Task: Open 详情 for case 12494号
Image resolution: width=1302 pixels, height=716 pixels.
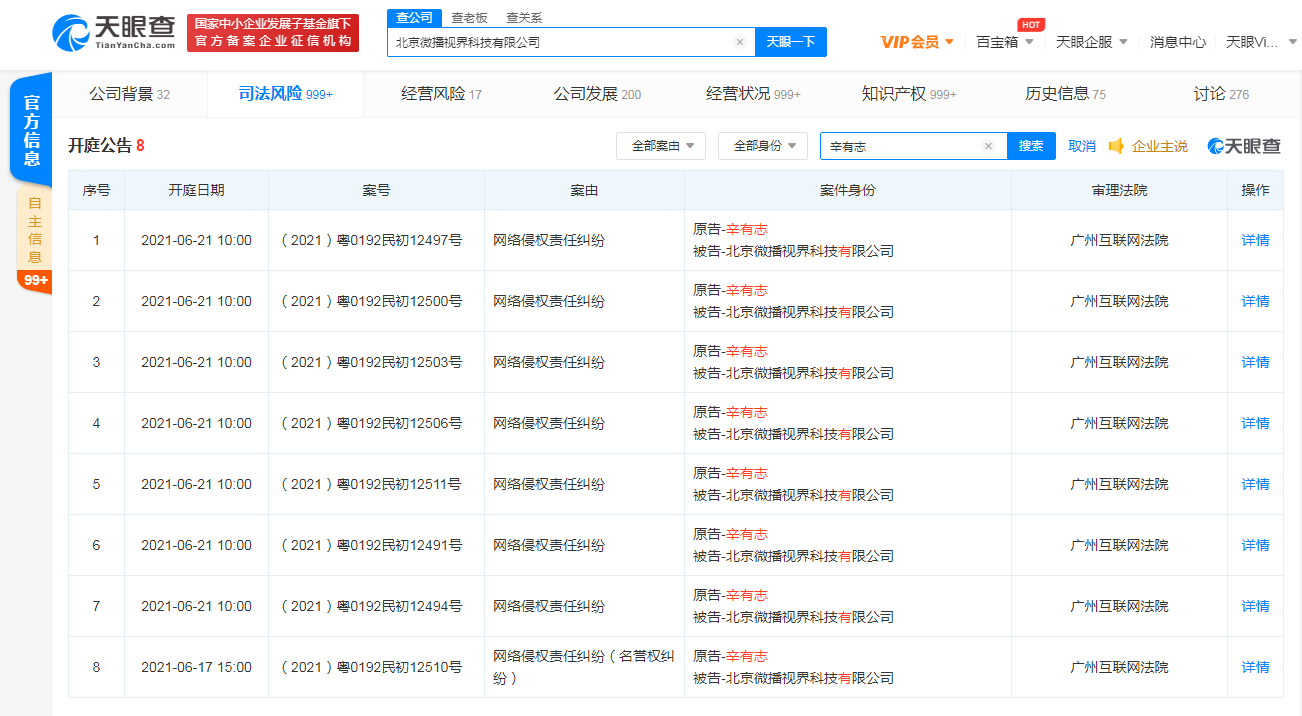Action: 1255,606
